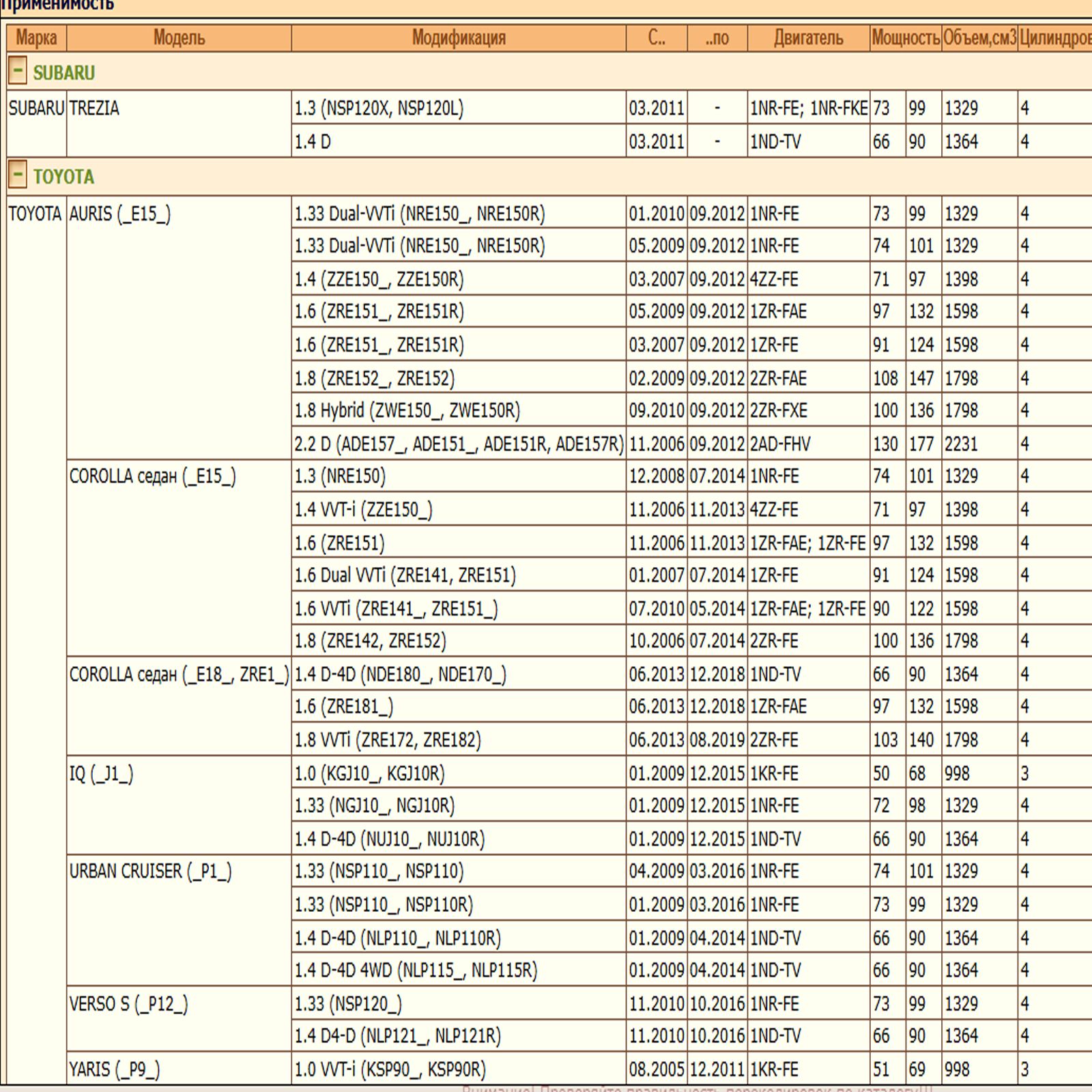Collapse the SUBARU group with minus icon
The width and height of the screenshot is (1092, 1092).
18,71
